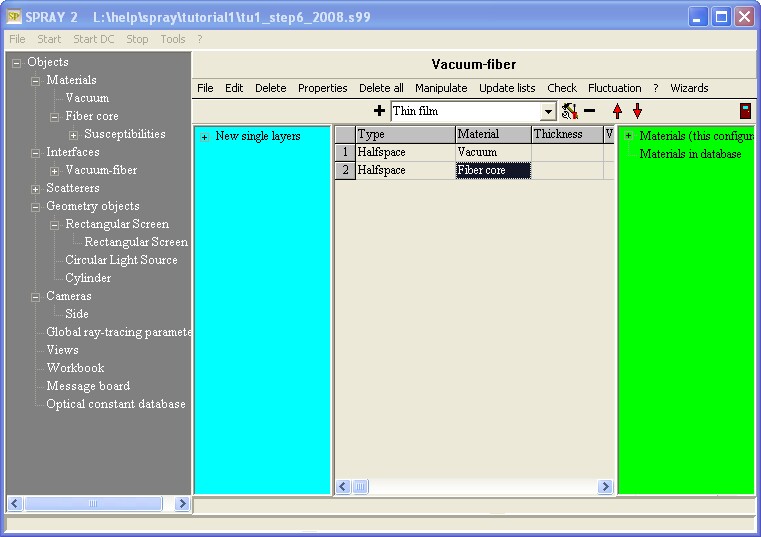Expand Materials (this configuration) in green panel
The image size is (761, 537).
[628, 137]
